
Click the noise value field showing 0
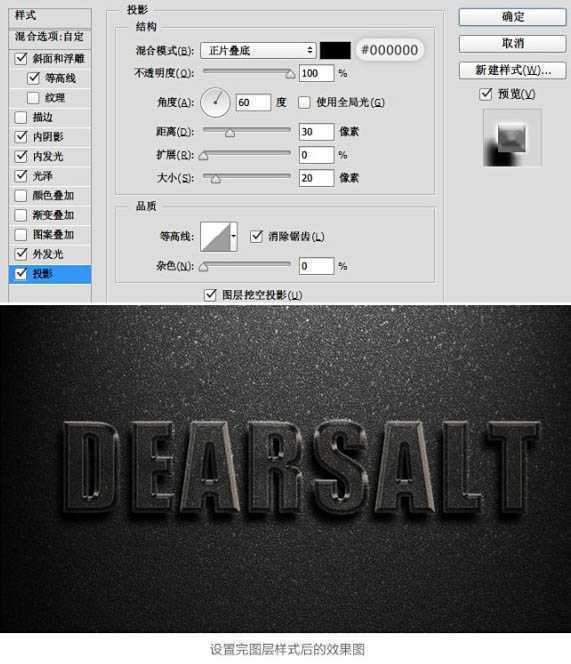tap(316, 266)
